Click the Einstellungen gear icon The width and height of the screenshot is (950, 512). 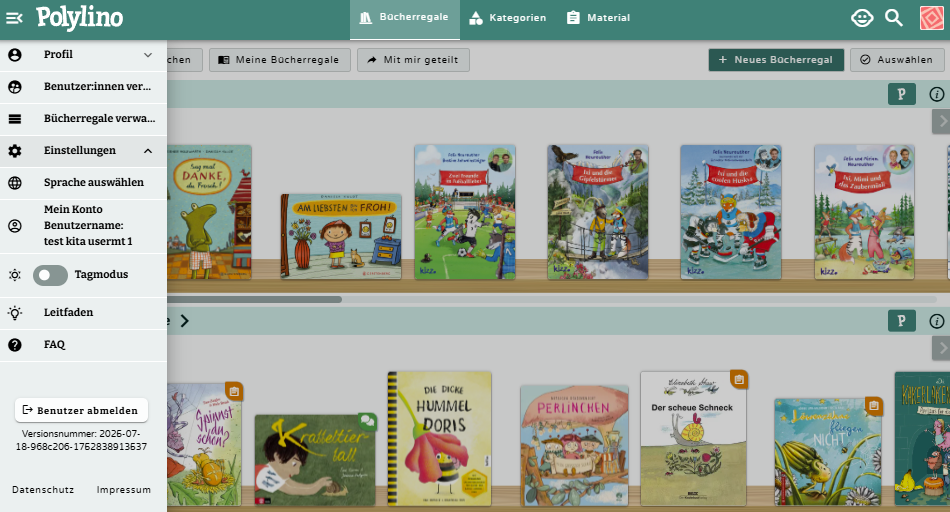(15, 151)
